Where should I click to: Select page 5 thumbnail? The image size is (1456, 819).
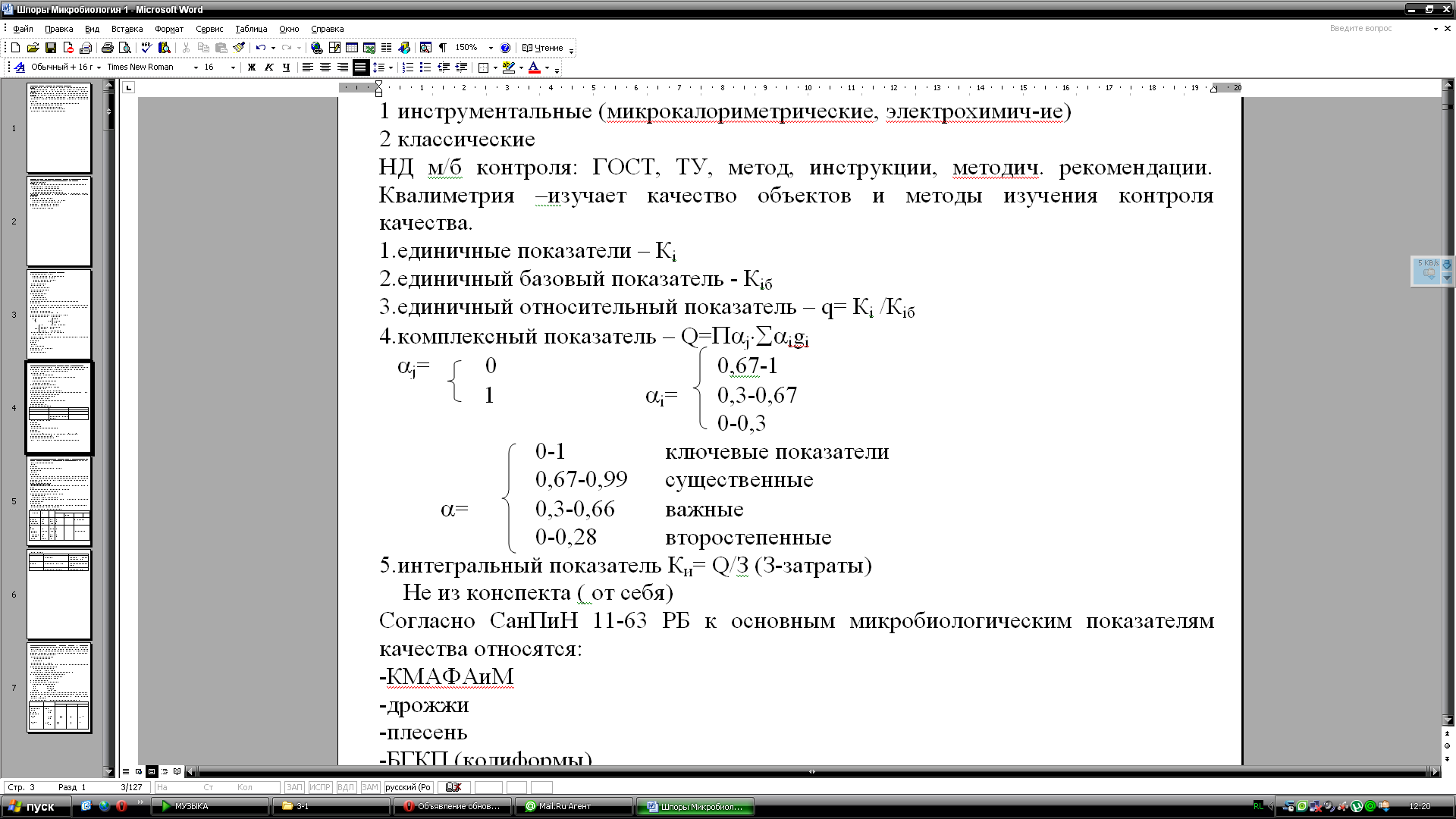[x=59, y=501]
